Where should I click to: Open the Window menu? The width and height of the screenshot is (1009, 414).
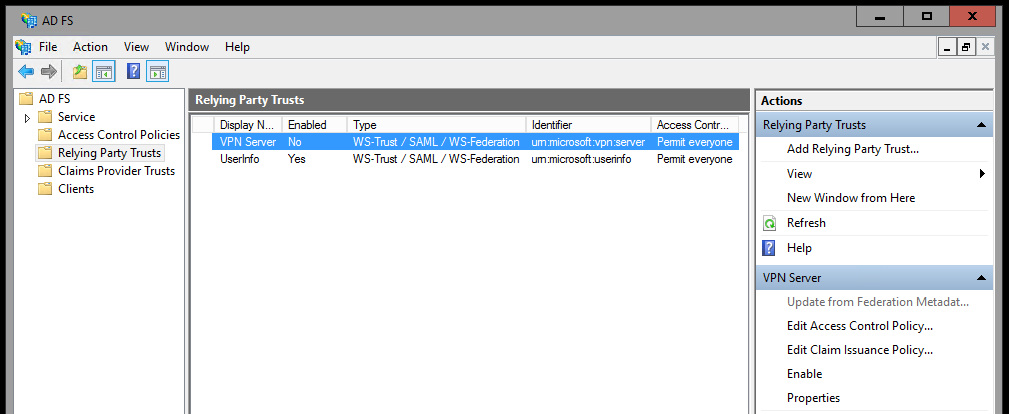187,47
